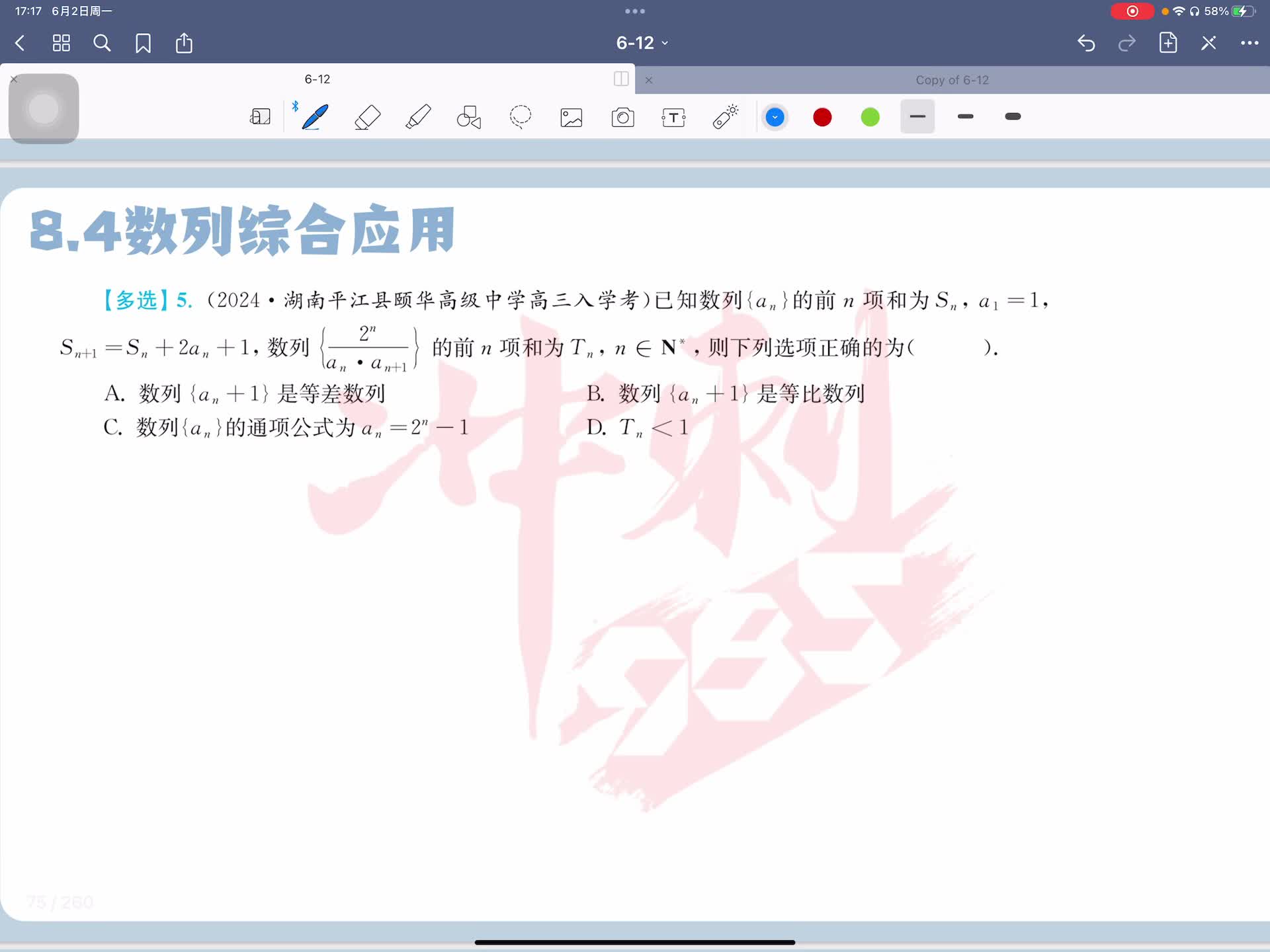Open the three-dot more menu

click(1249, 44)
